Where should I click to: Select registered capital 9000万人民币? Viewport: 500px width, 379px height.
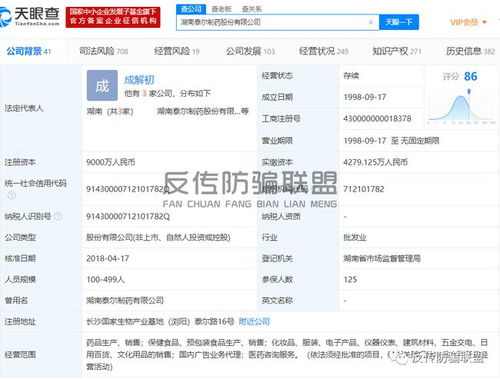[111, 162]
